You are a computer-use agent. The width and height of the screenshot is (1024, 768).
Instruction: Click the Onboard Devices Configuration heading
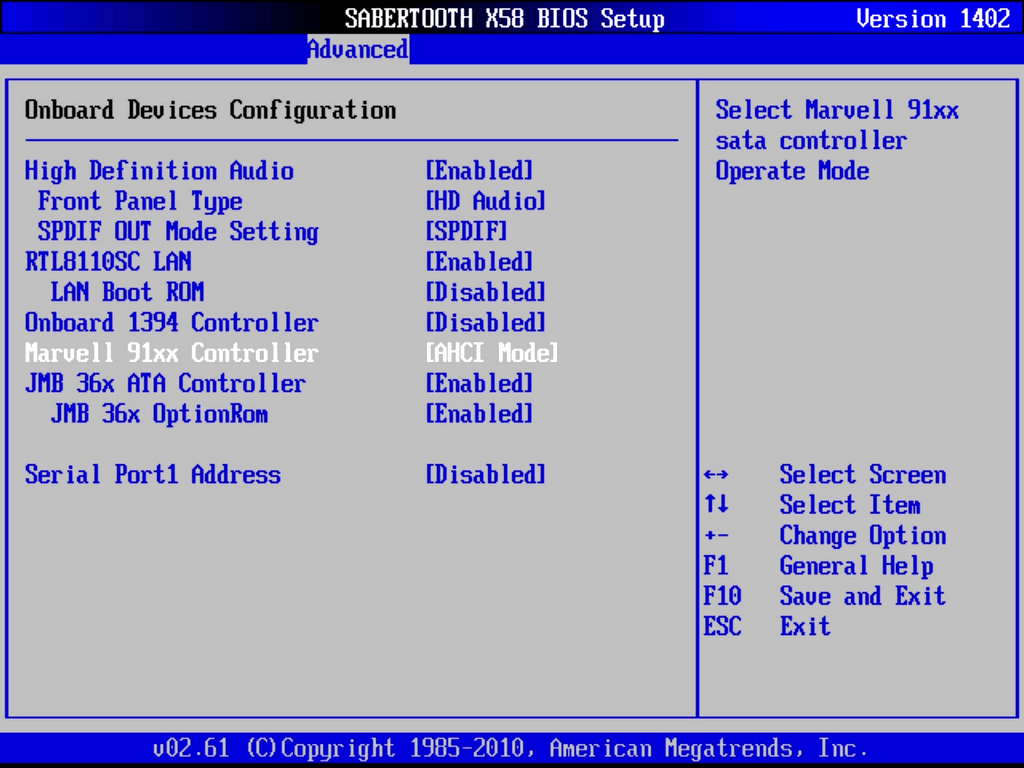tap(210, 110)
